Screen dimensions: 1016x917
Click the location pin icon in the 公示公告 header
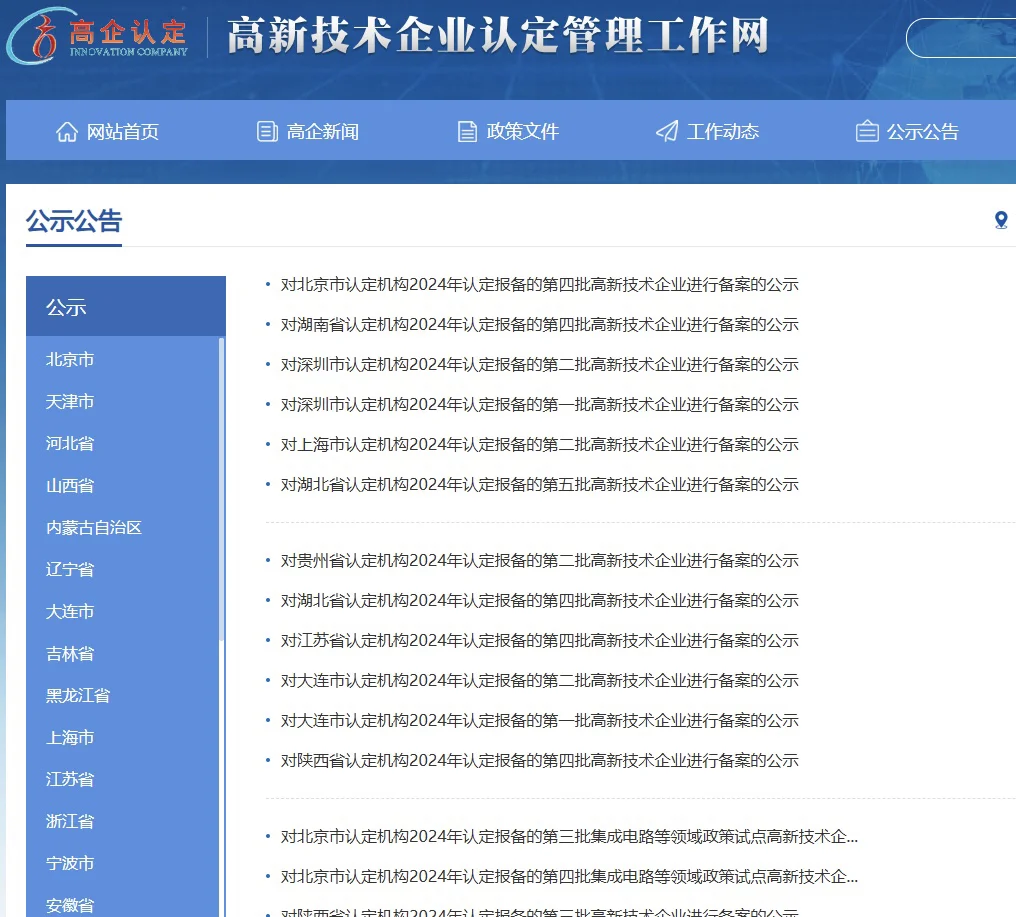click(1001, 221)
